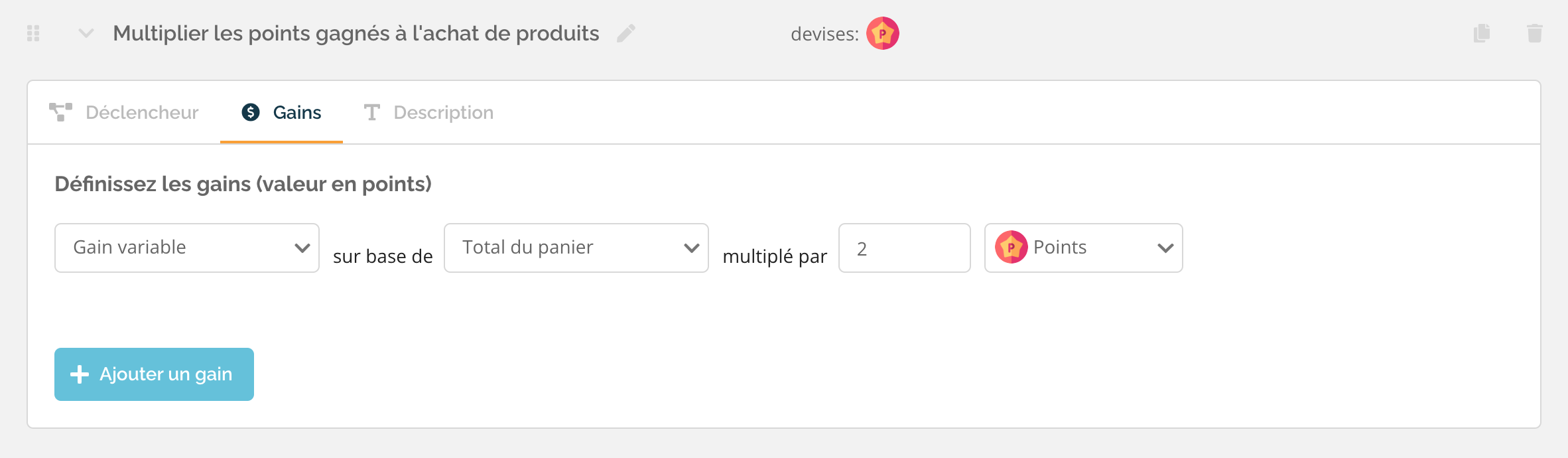Expand the Total du panier dropdown
Image resolution: width=1568 pixels, height=458 pixels.
[x=576, y=248]
